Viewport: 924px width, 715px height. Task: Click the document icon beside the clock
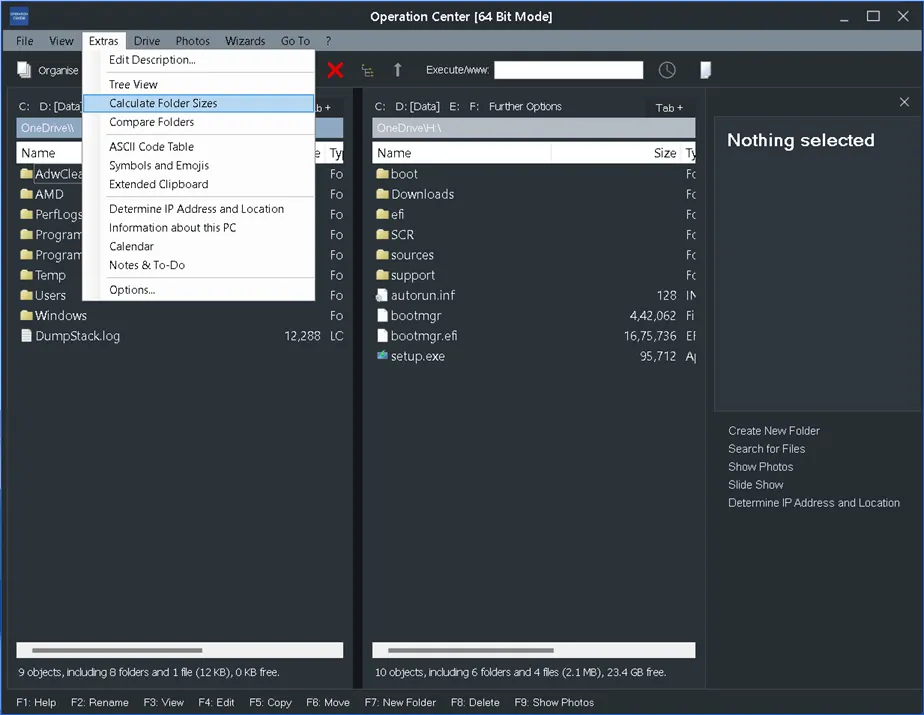(x=705, y=70)
